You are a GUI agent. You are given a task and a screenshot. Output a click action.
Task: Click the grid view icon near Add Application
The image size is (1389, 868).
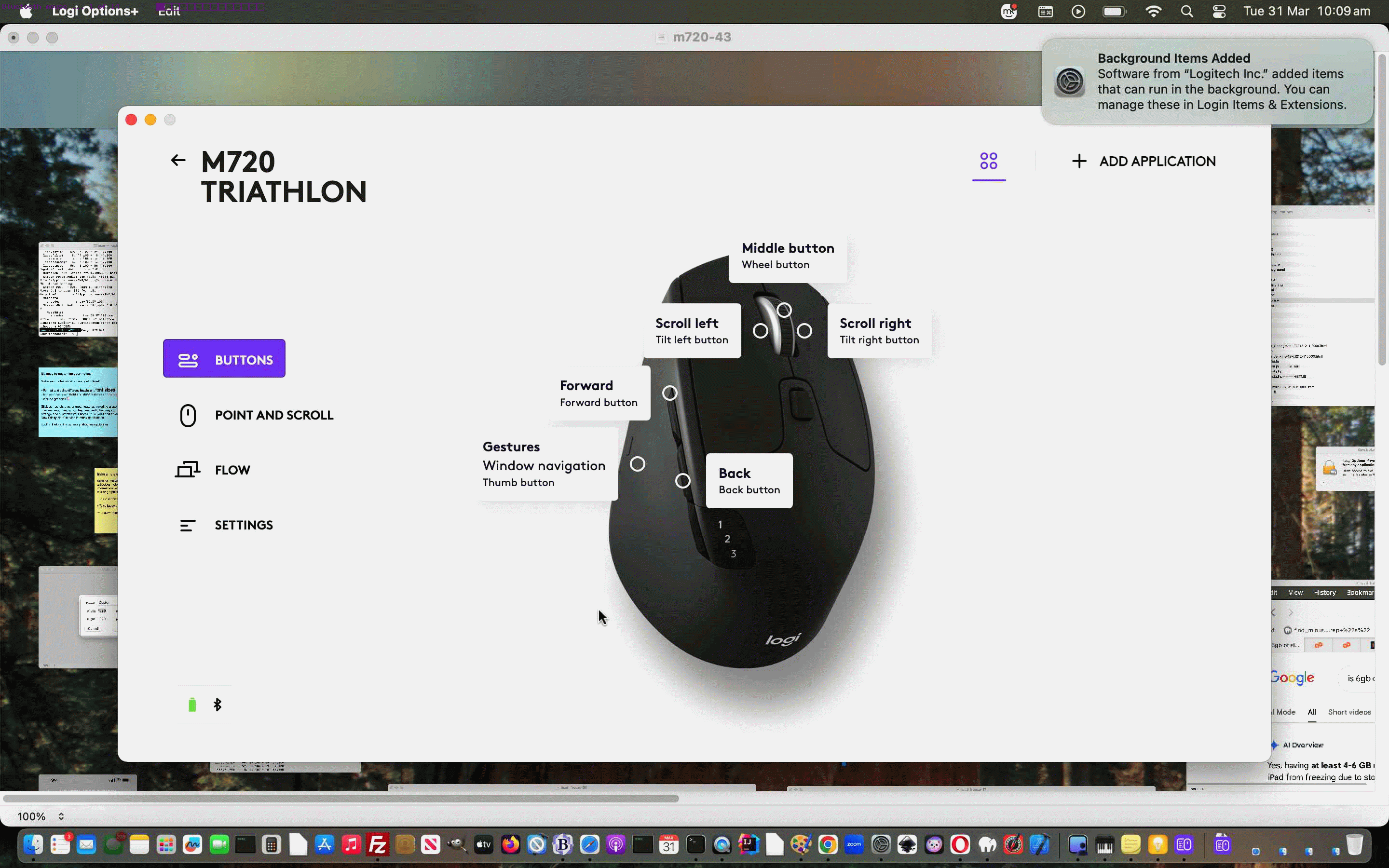[988, 162]
